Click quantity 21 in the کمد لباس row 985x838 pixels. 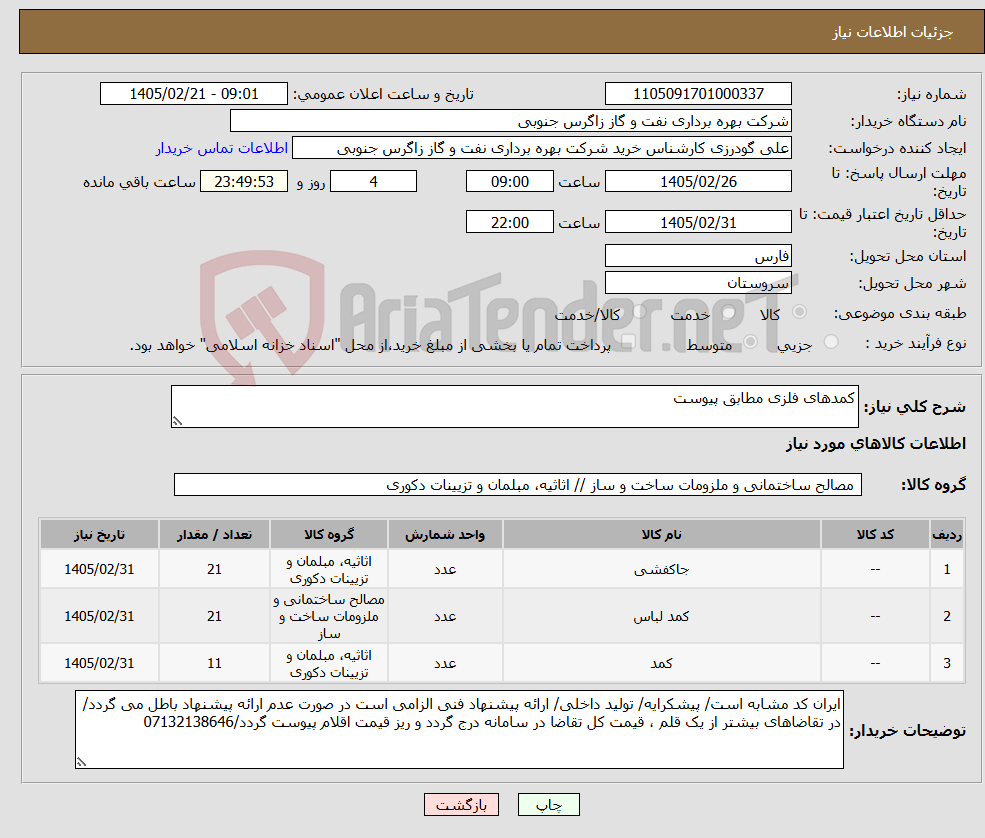click(214, 616)
